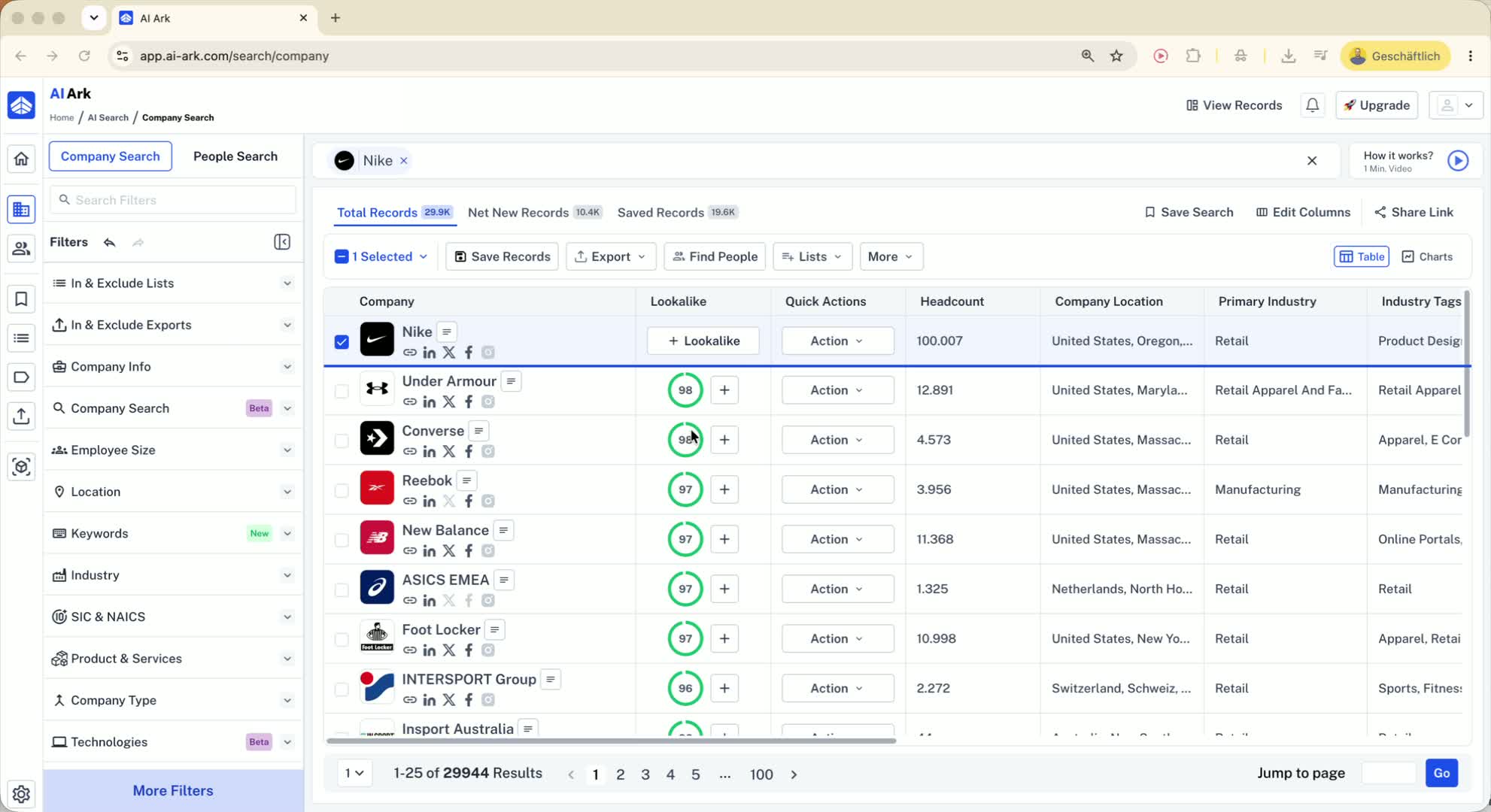The height and width of the screenshot is (812, 1491).
Task: Click the Save Records button
Action: (502, 256)
